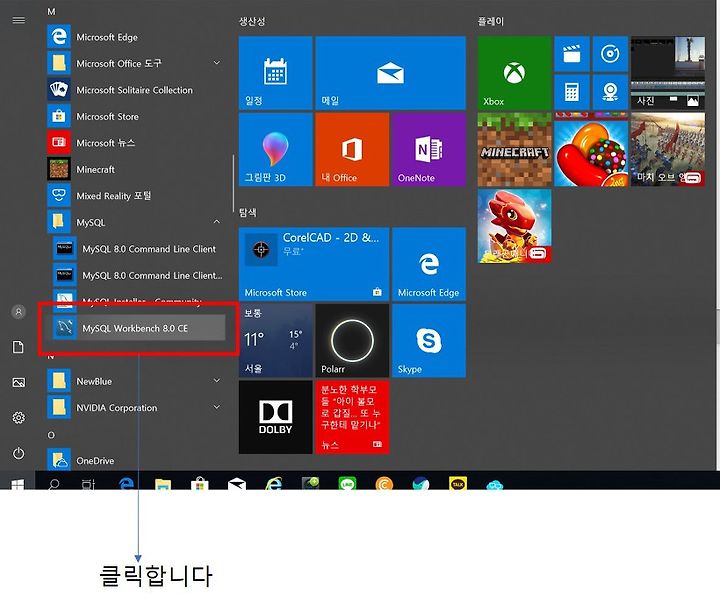The image size is (720, 604).
Task: Open the CorelCAD Microsoft Store tile
Action: coord(314,264)
